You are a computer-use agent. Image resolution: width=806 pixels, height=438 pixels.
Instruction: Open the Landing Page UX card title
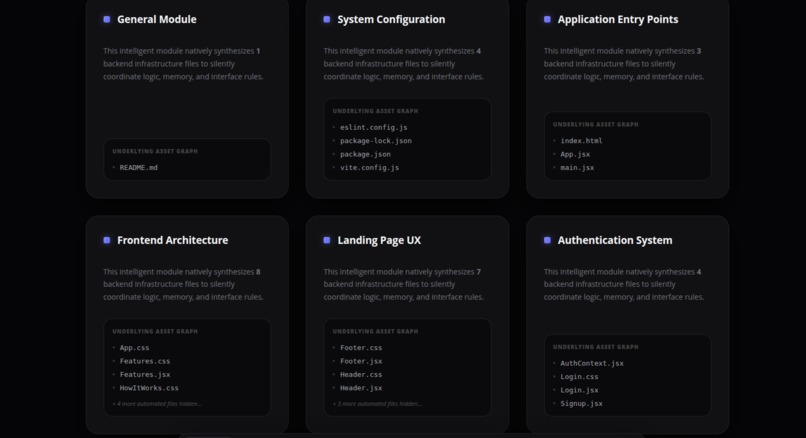pyautogui.click(x=379, y=240)
